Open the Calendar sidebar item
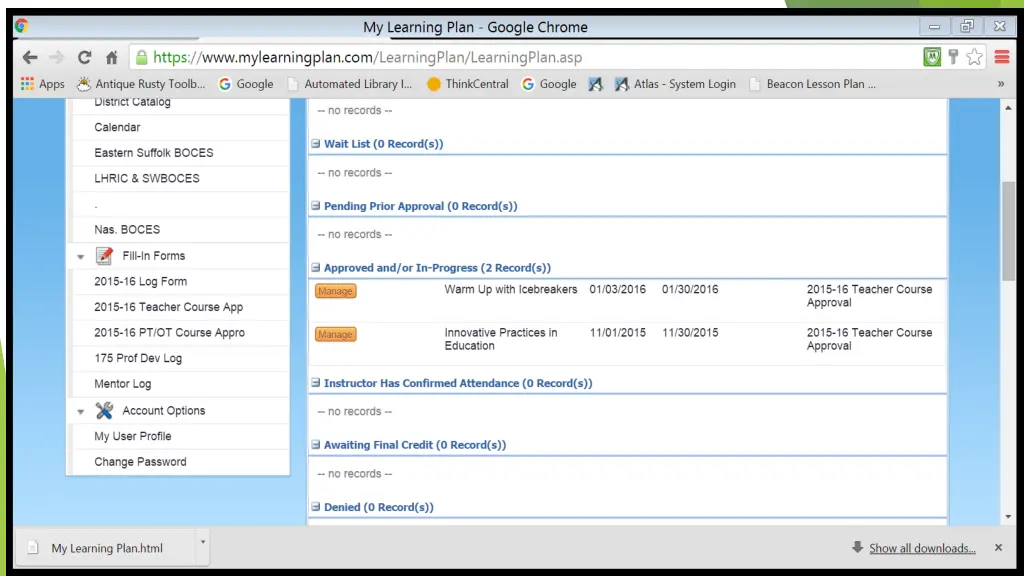The image size is (1024, 576). click(117, 128)
